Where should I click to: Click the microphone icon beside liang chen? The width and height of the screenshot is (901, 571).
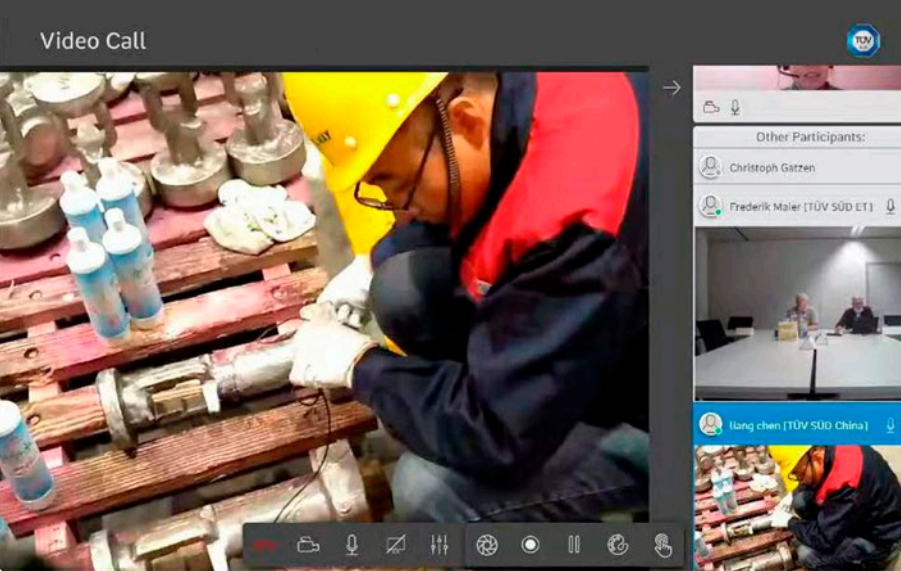tap(889, 426)
